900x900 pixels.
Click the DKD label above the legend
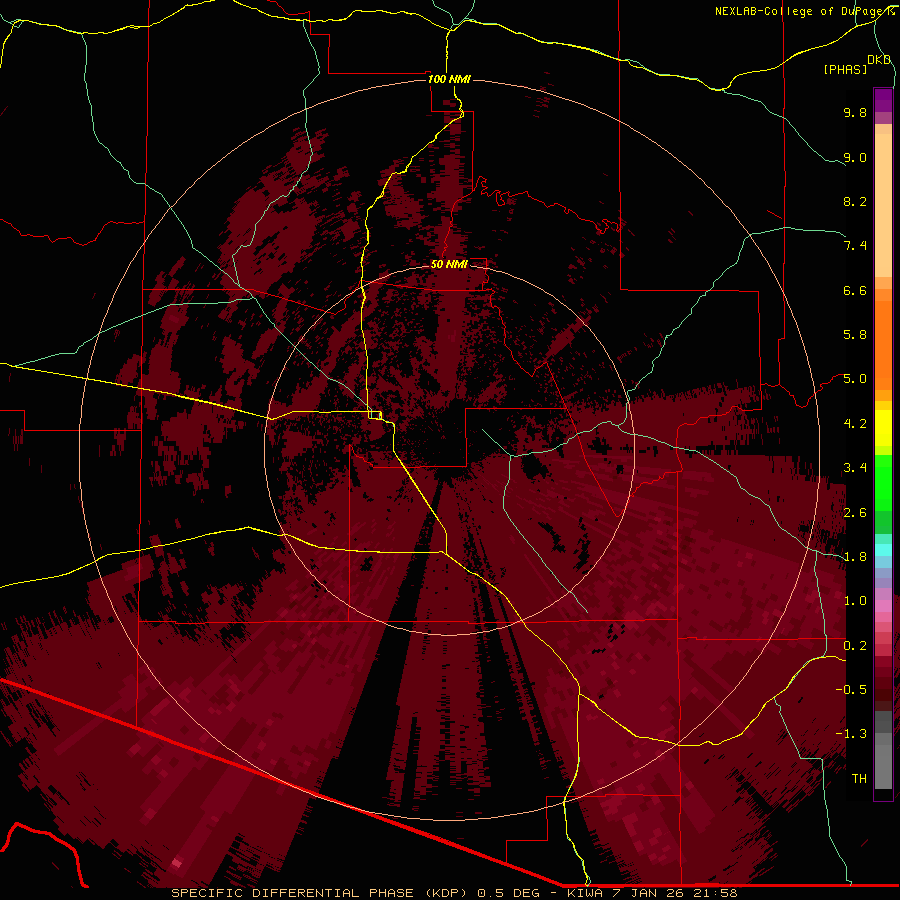[x=879, y=60]
